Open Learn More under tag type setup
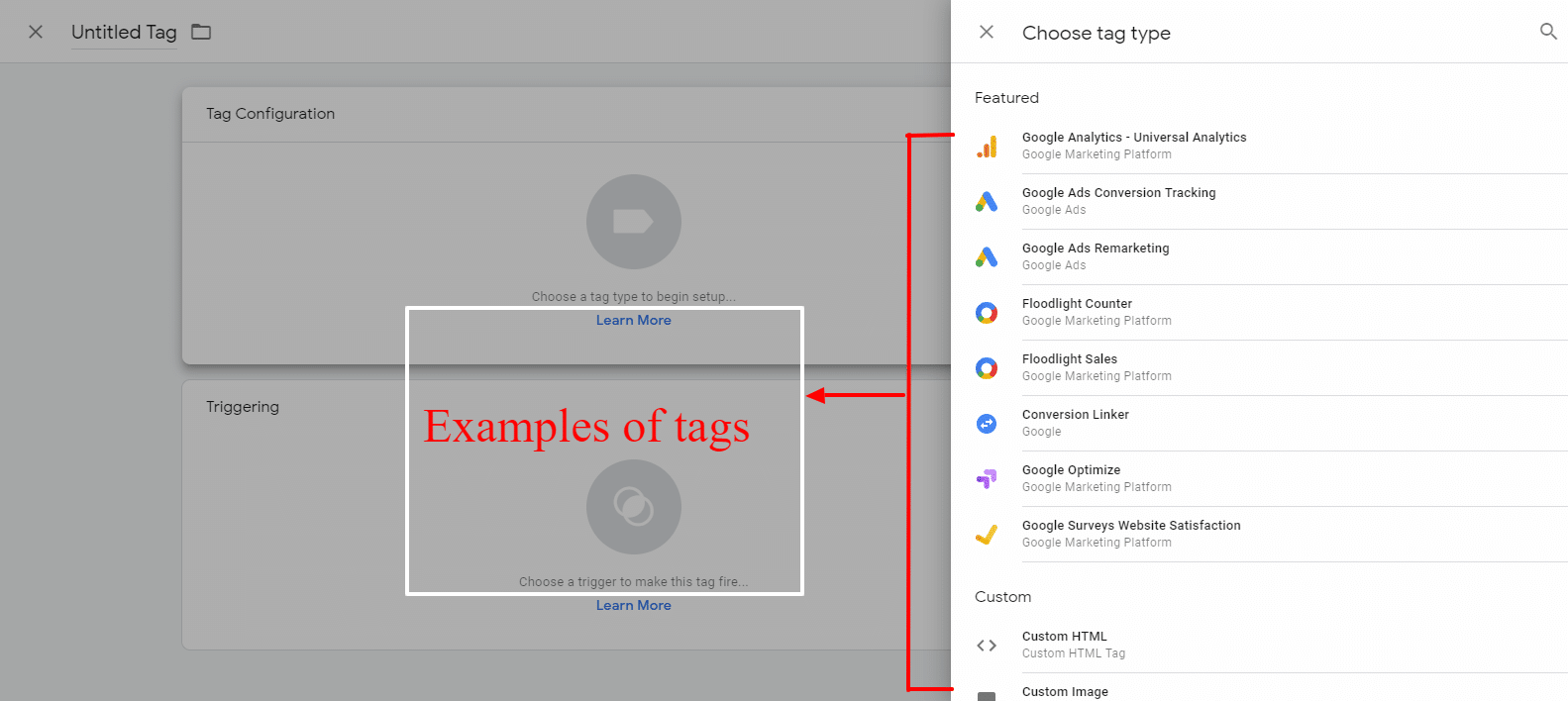Viewport: 1568px width, 701px height. tap(634, 320)
